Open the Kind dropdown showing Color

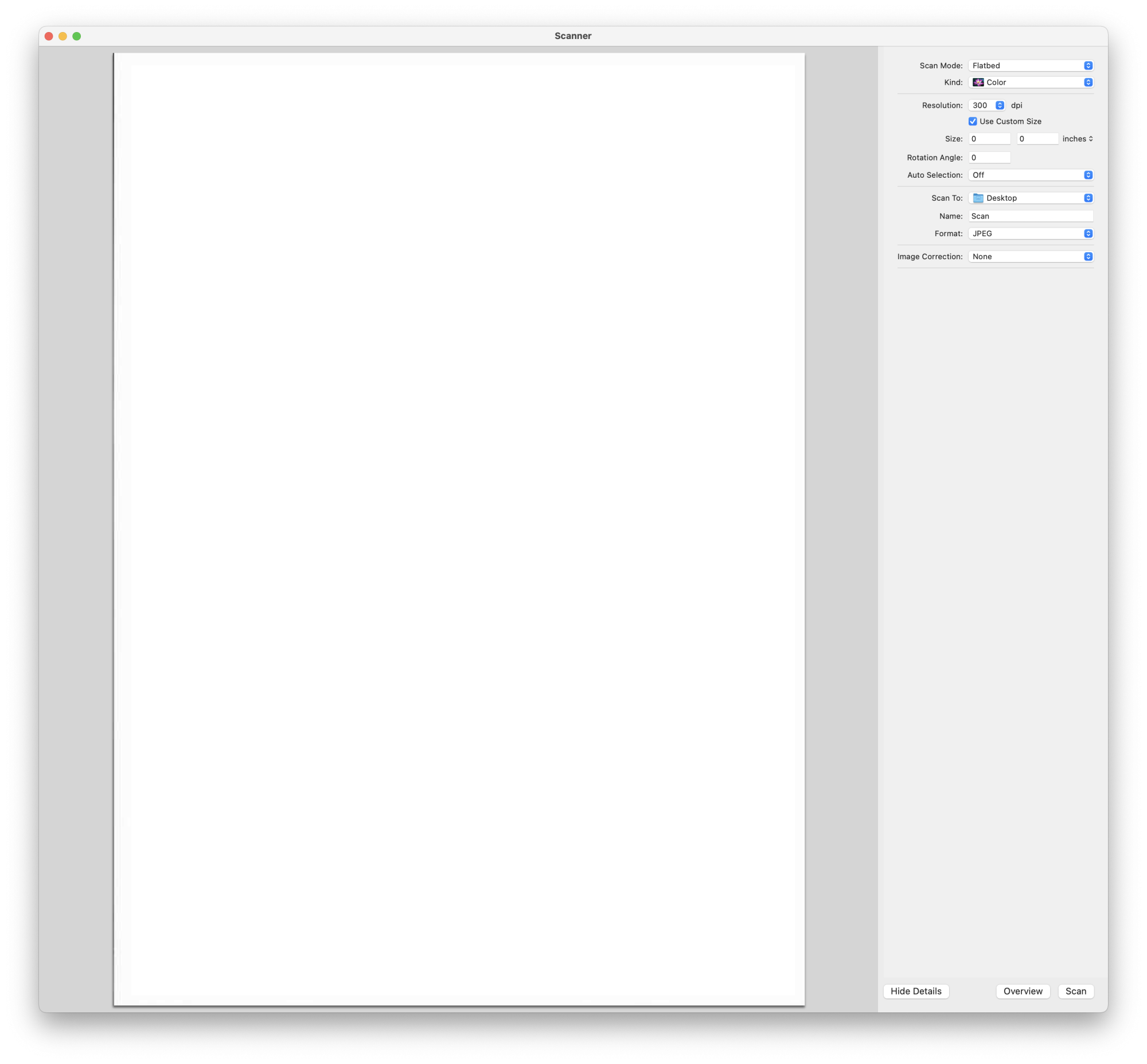pyautogui.click(x=1030, y=83)
